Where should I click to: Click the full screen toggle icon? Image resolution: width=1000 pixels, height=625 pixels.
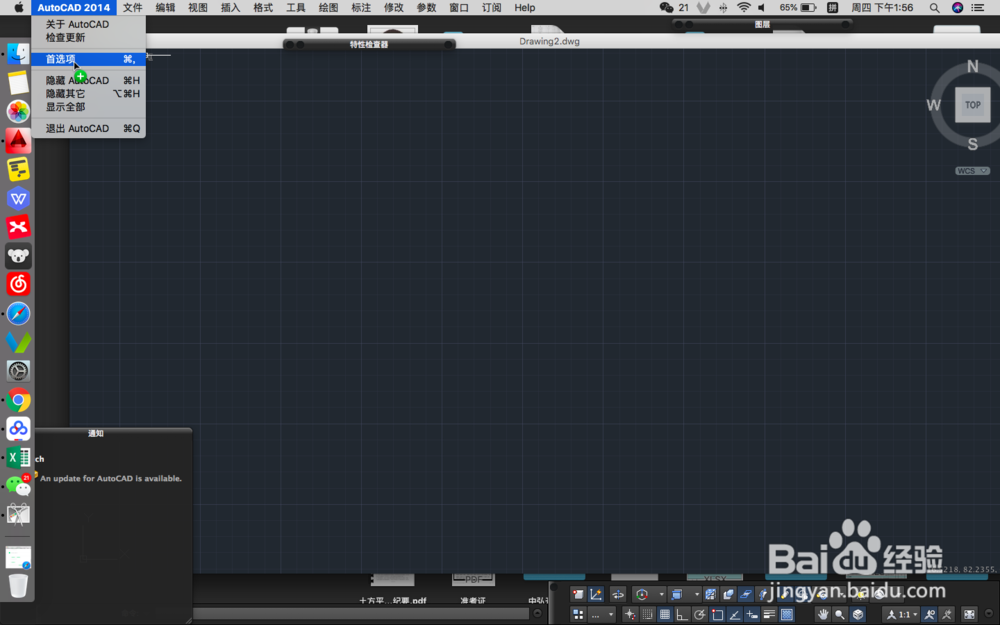pos(969,615)
